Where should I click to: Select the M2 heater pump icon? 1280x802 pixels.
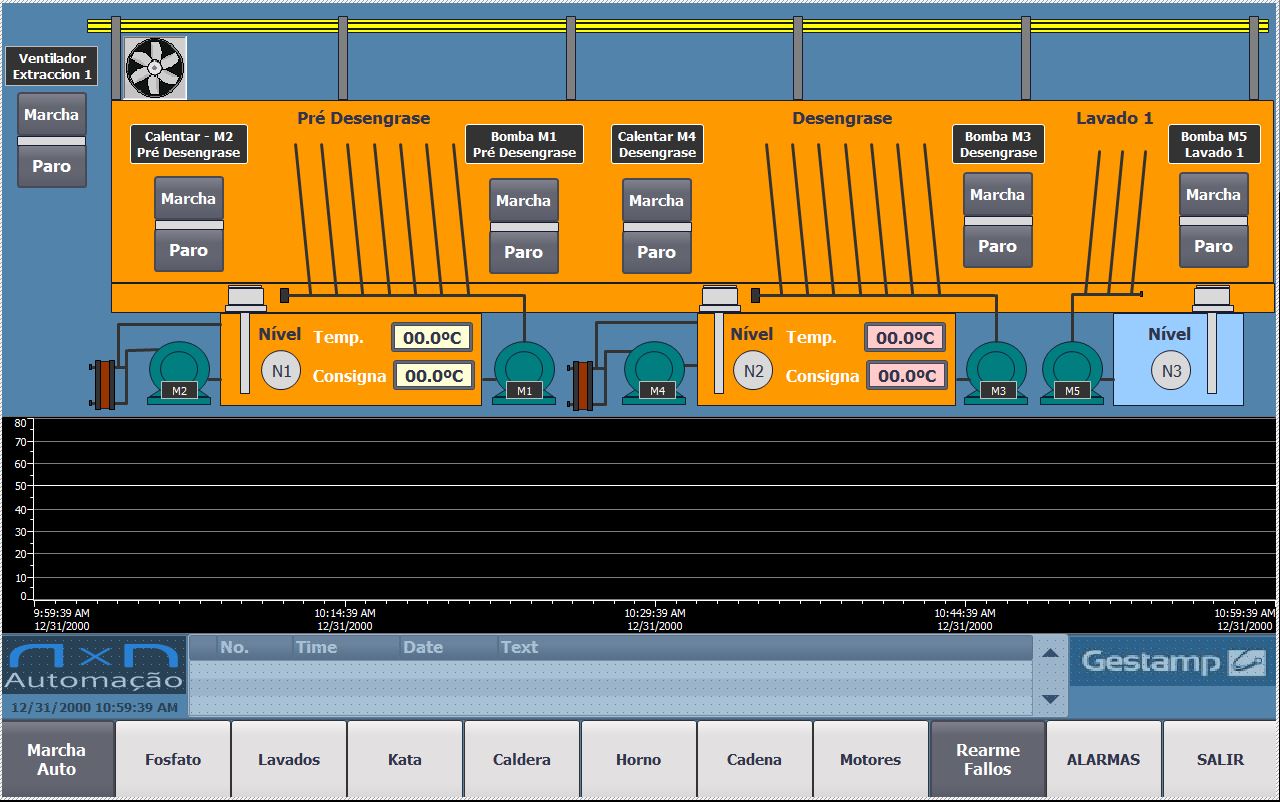(x=180, y=373)
